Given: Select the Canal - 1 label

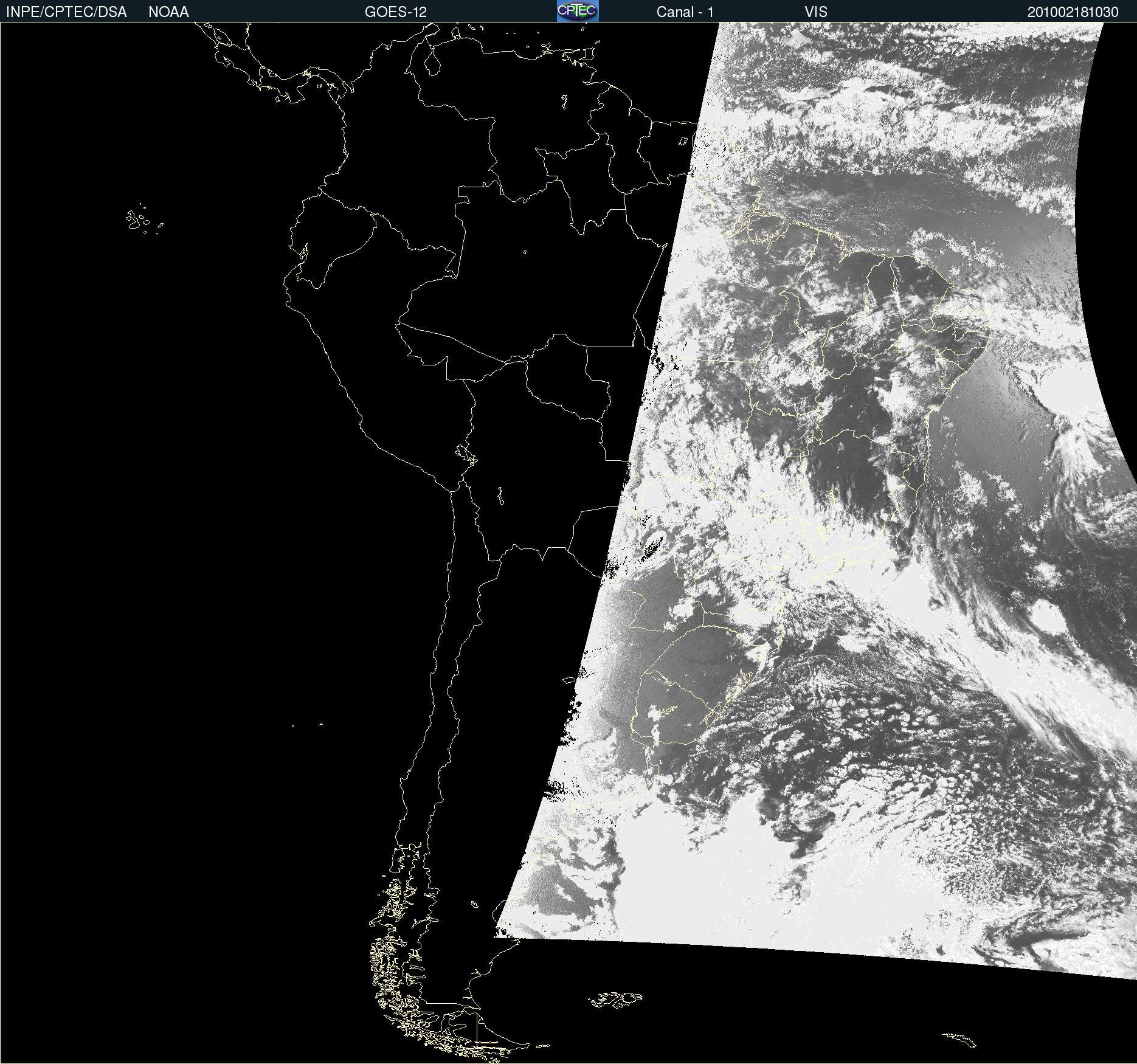Looking at the screenshot, I should point(685,12).
